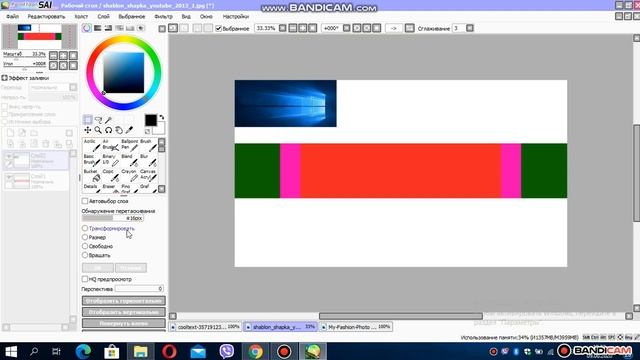Viewport: 640px width, 360px height.
Task: Open Windows Start menu
Action: [11, 351]
